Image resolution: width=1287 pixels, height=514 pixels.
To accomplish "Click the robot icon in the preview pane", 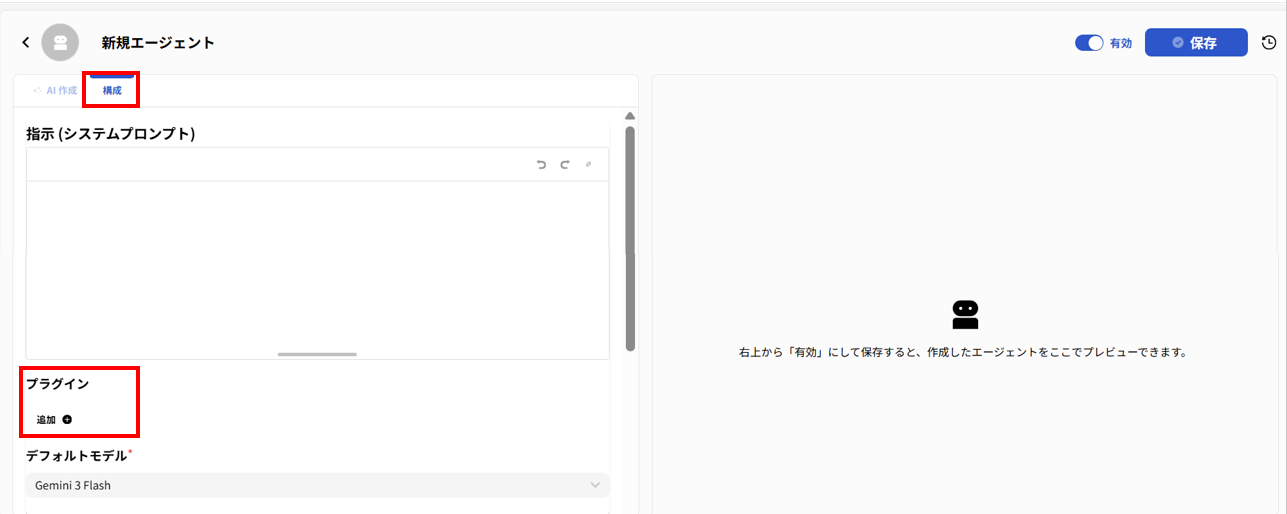I will coord(965,315).
